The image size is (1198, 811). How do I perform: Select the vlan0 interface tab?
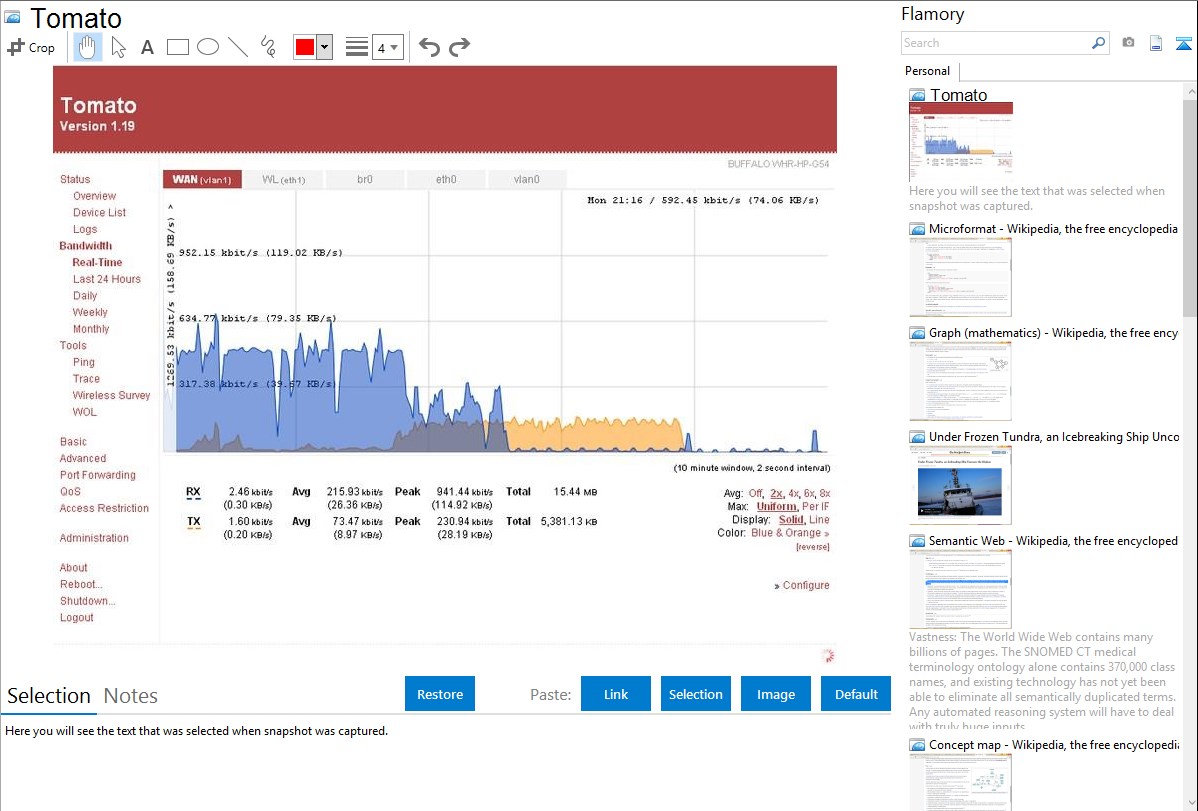[526, 180]
